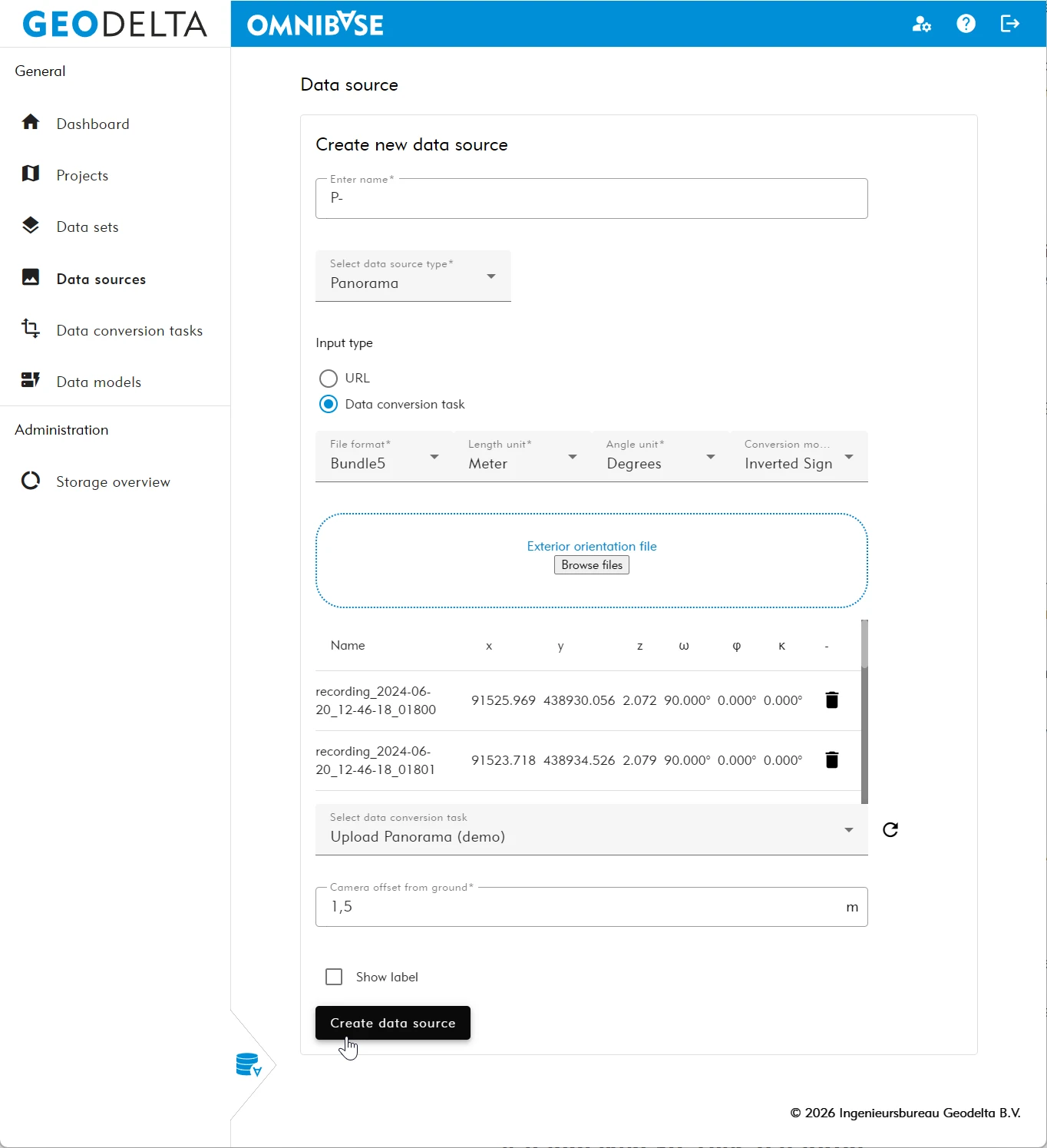Refresh the data conversion task list
Screen dimensions: 1047x1148
(890, 830)
